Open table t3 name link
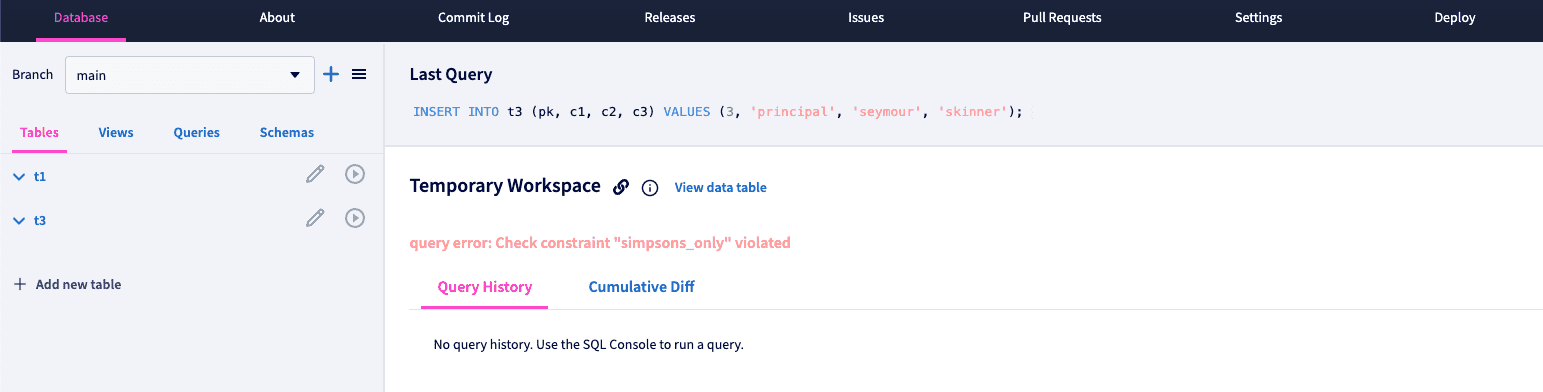The height and width of the screenshot is (392, 1543). coord(40,220)
